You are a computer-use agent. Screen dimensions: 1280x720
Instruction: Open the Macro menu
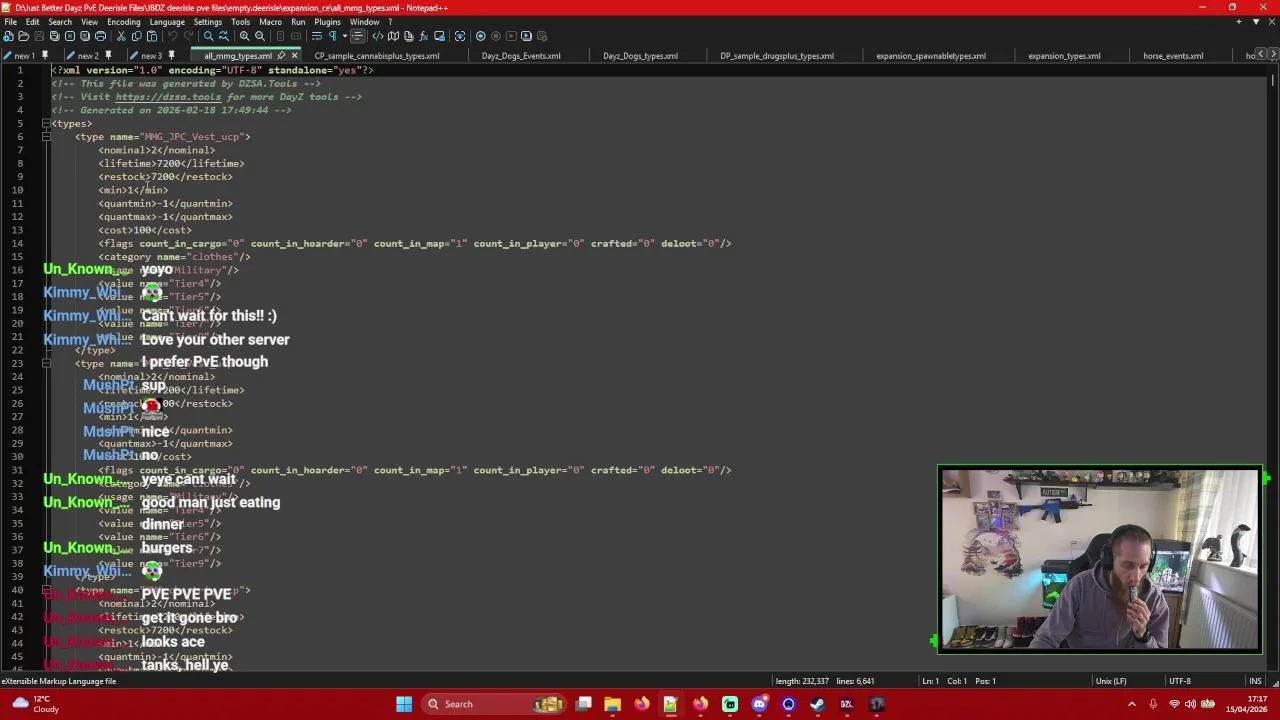pos(270,21)
